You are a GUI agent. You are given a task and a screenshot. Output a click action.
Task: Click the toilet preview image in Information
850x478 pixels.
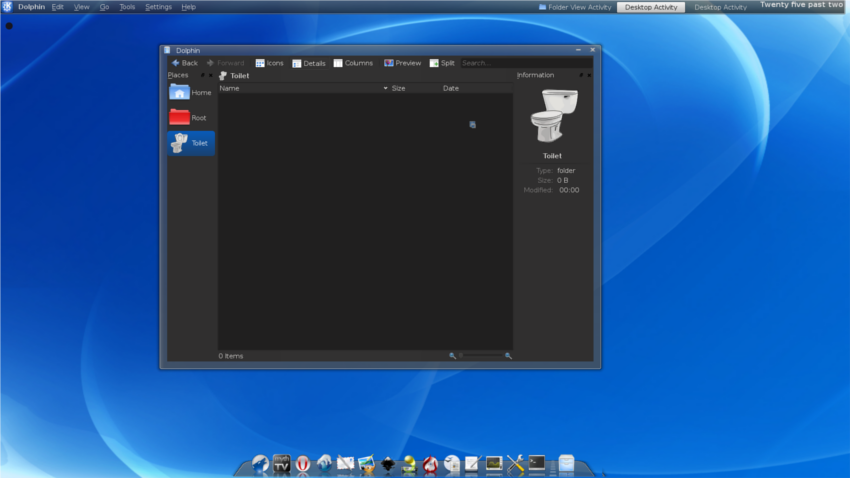(553, 115)
